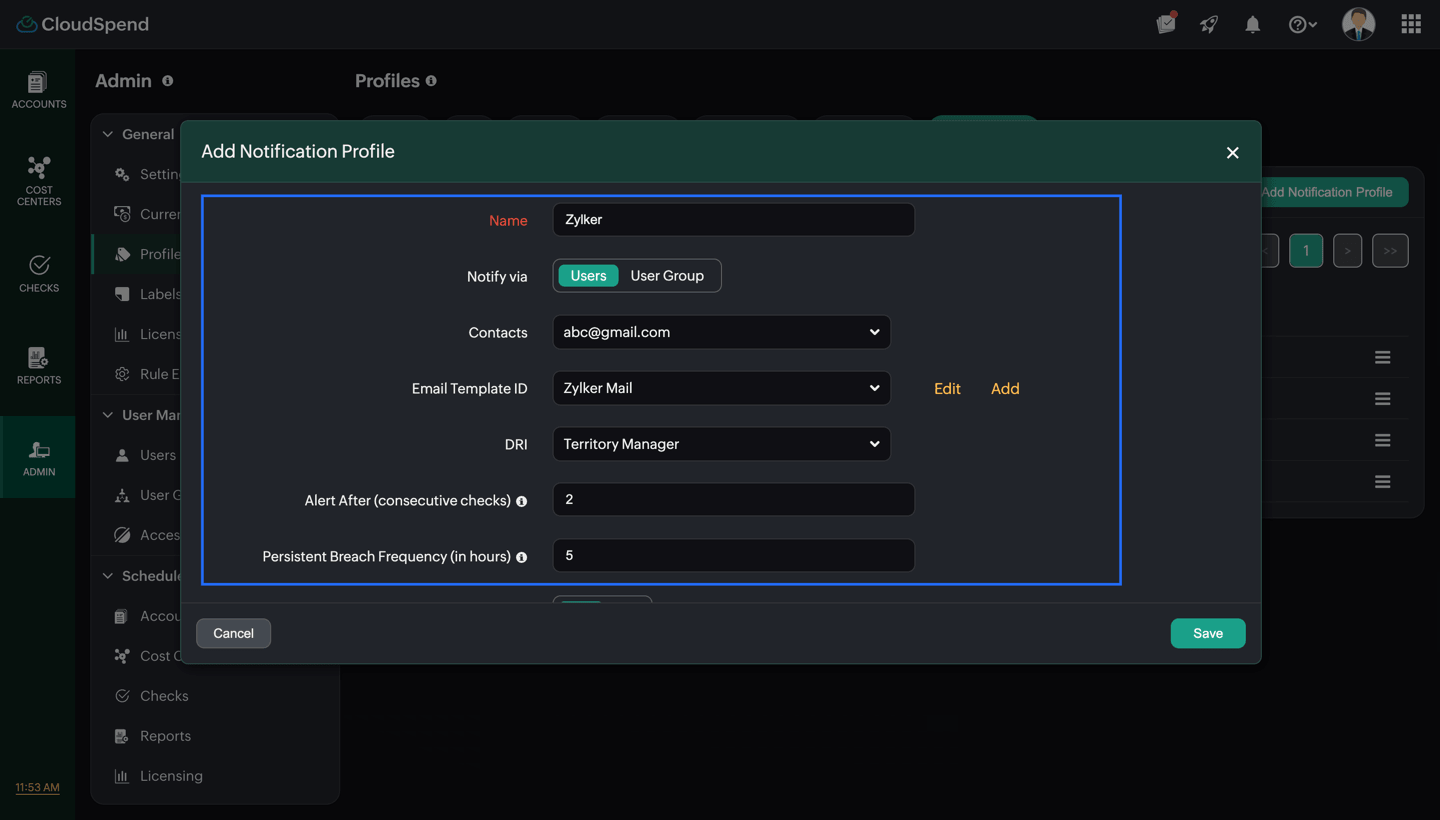The image size is (1440, 820).
Task: Open the fourth row's hamburger menu in Profiles list
Action: (1382, 482)
